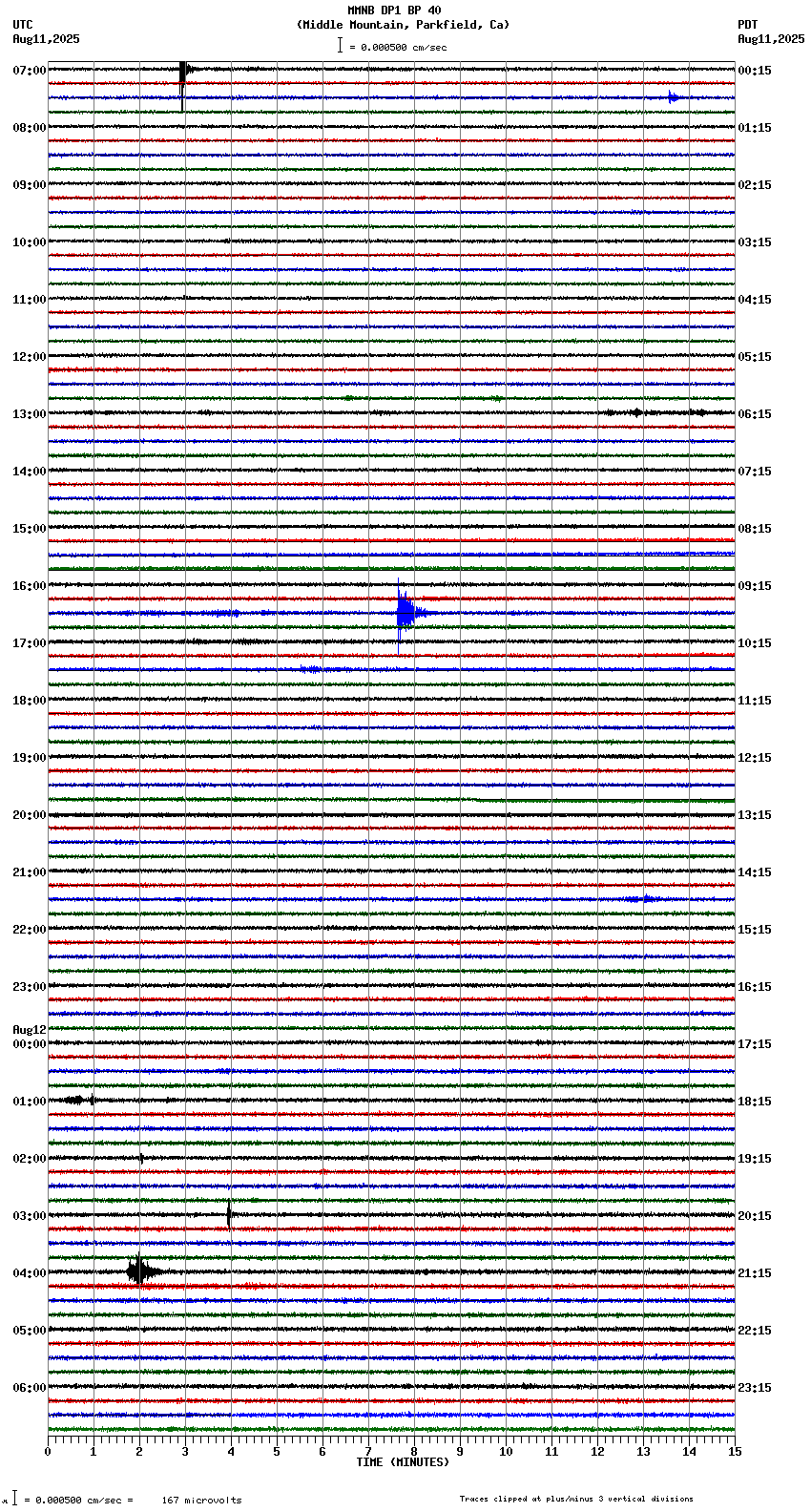The height and width of the screenshot is (1512, 811).
Task: Click the station title 'MMNB DP1 BP 40'
Action: click(x=394, y=10)
